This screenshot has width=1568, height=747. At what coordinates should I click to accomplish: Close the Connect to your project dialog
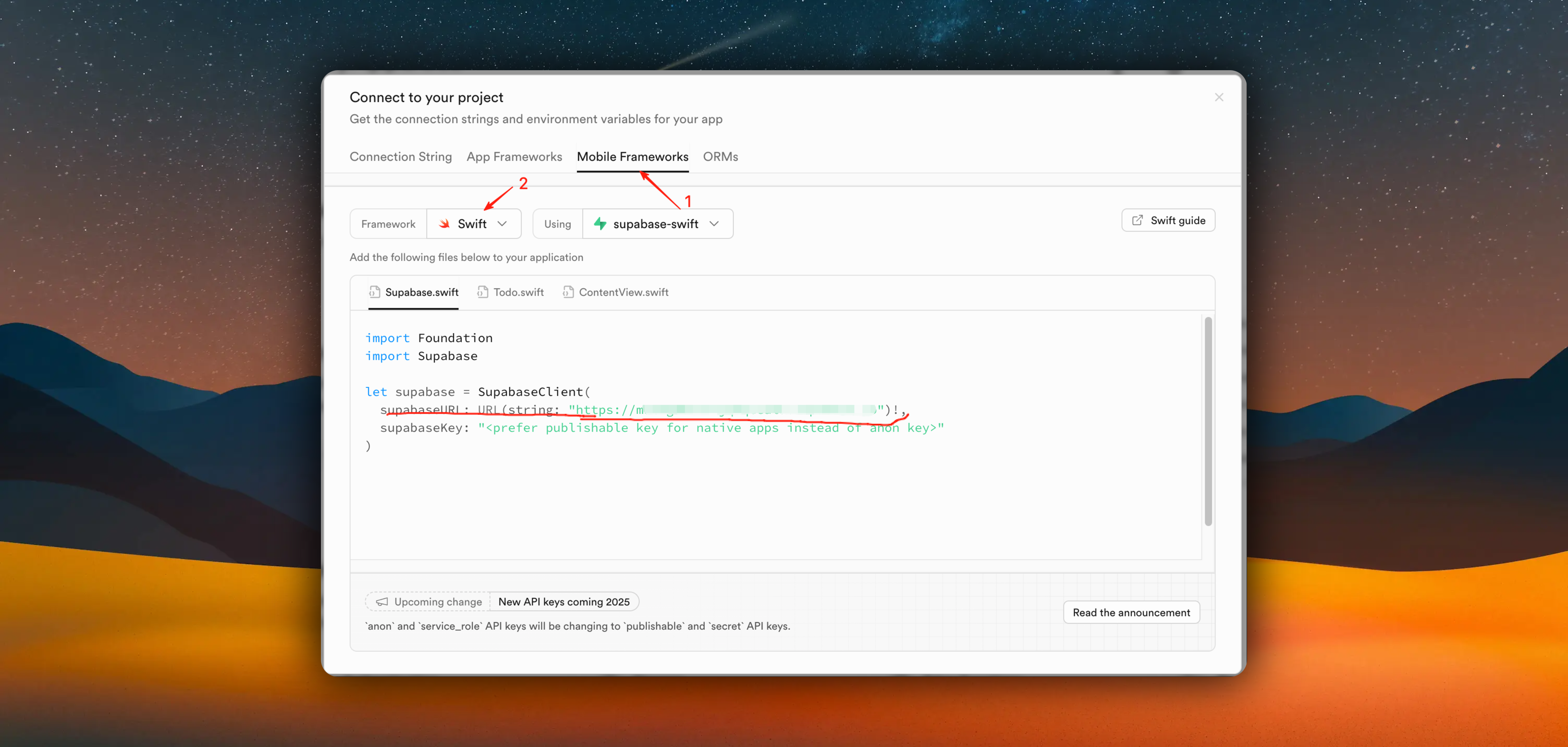point(1219,97)
